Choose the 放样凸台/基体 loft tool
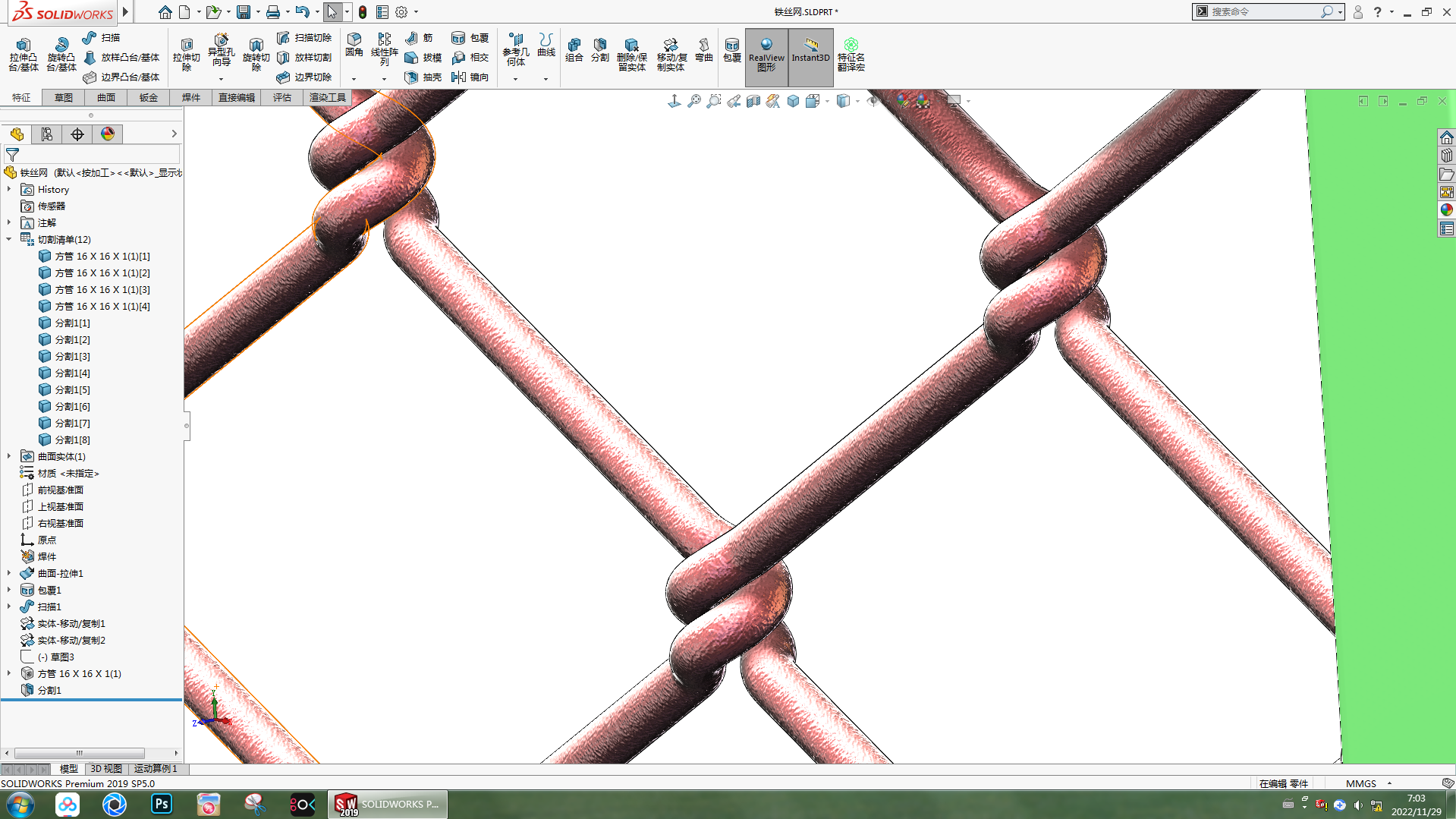Image resolution: width=1456 pixels, height=819 pixels. (121, 58)
